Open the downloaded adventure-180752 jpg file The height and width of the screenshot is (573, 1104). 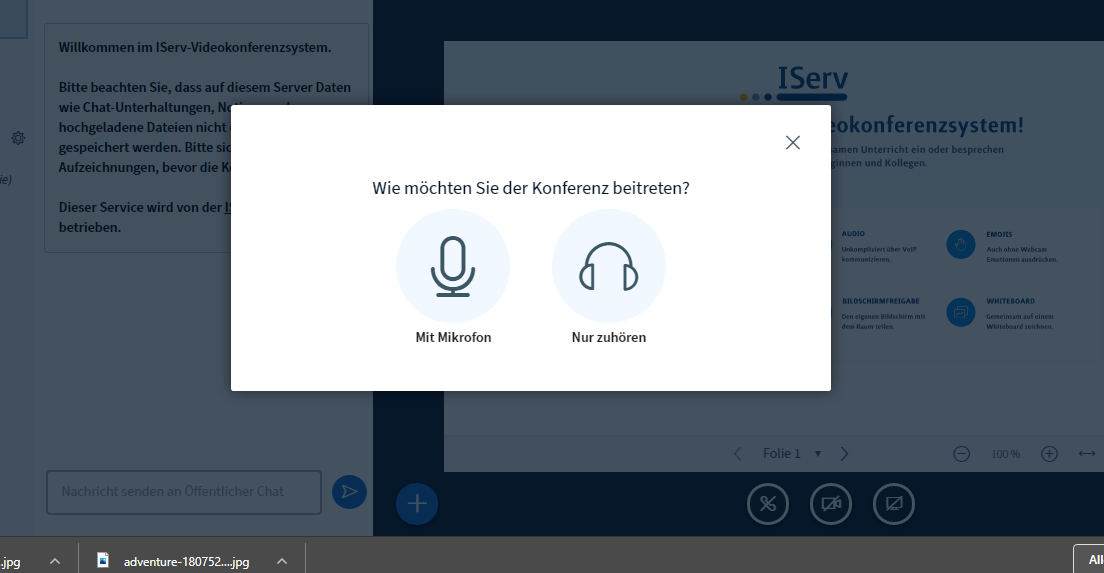(x=175, y=561)
